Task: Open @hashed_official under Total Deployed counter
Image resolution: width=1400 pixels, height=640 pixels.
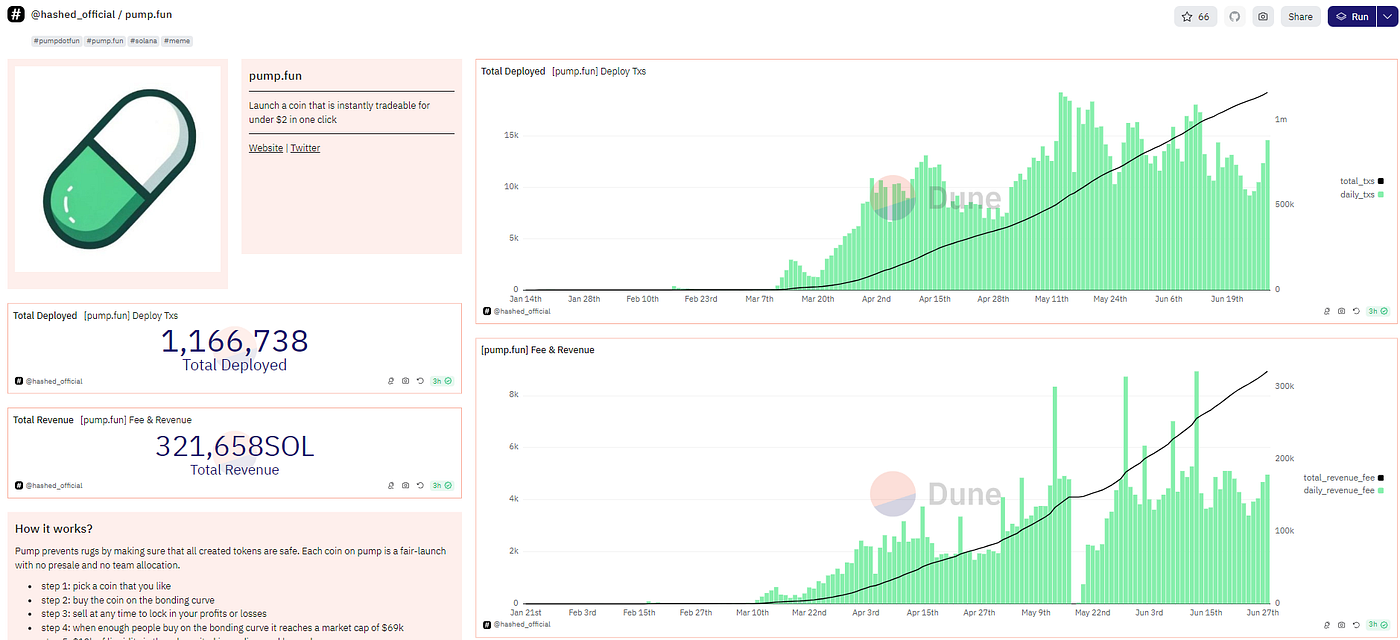Action: click(x=54, y=381)
